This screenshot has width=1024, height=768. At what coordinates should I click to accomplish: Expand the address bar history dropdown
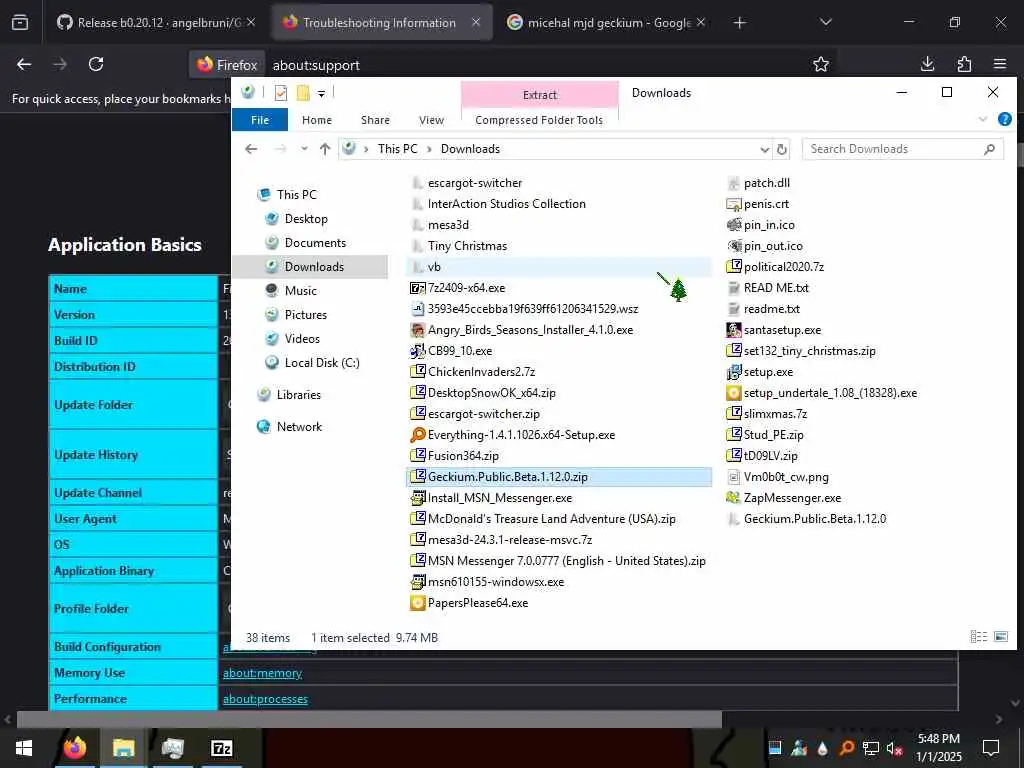[x=765, y=150]
